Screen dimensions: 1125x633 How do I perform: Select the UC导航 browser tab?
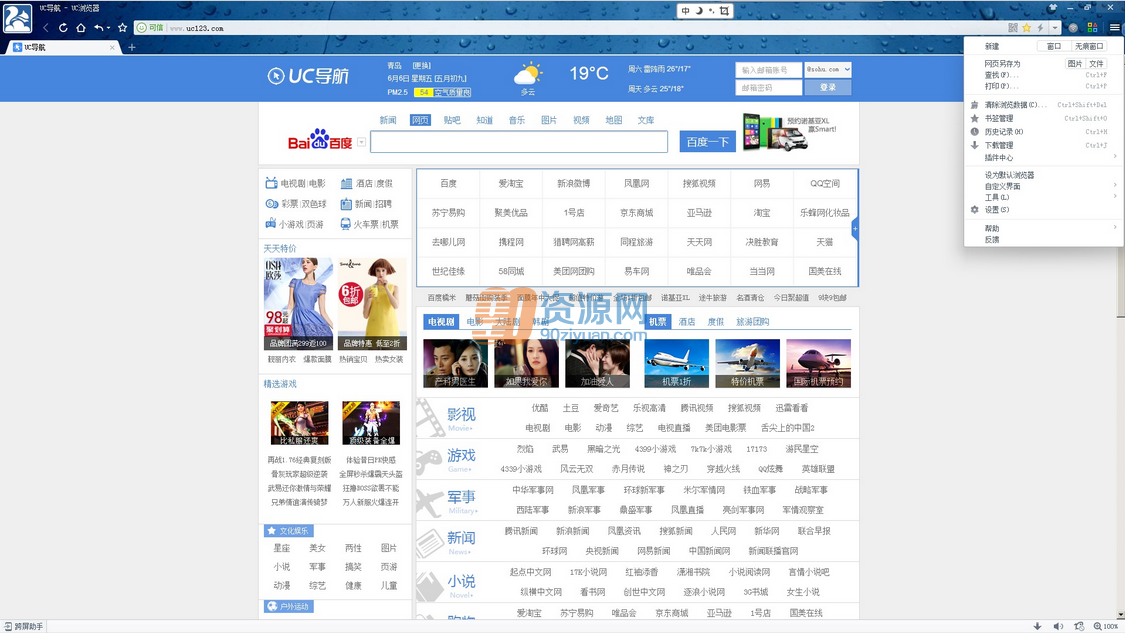click(x=62, y=47)
